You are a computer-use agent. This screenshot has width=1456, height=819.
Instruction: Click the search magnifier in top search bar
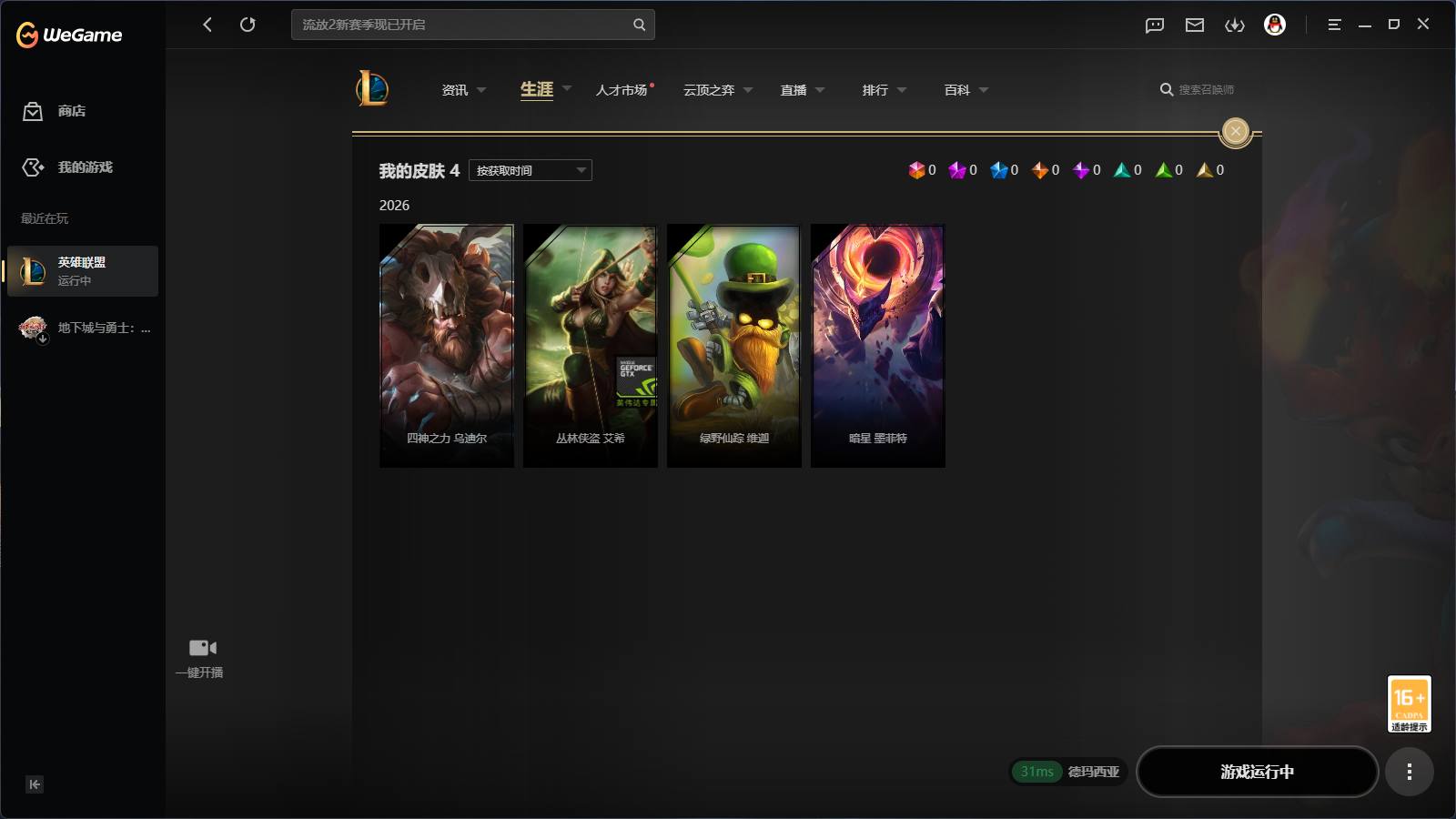[x=639, y=25]
